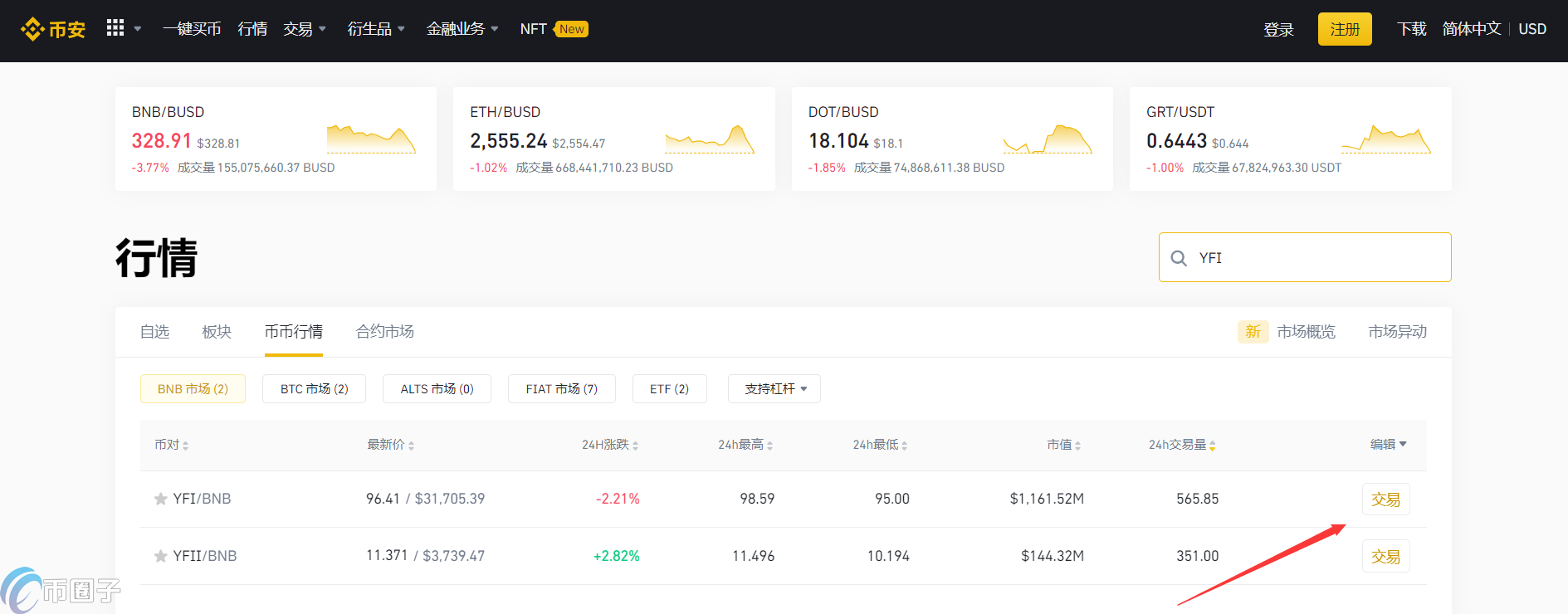Sort by 币对 column arrows
Screen dimensions: 1568x614
point(185,446)
